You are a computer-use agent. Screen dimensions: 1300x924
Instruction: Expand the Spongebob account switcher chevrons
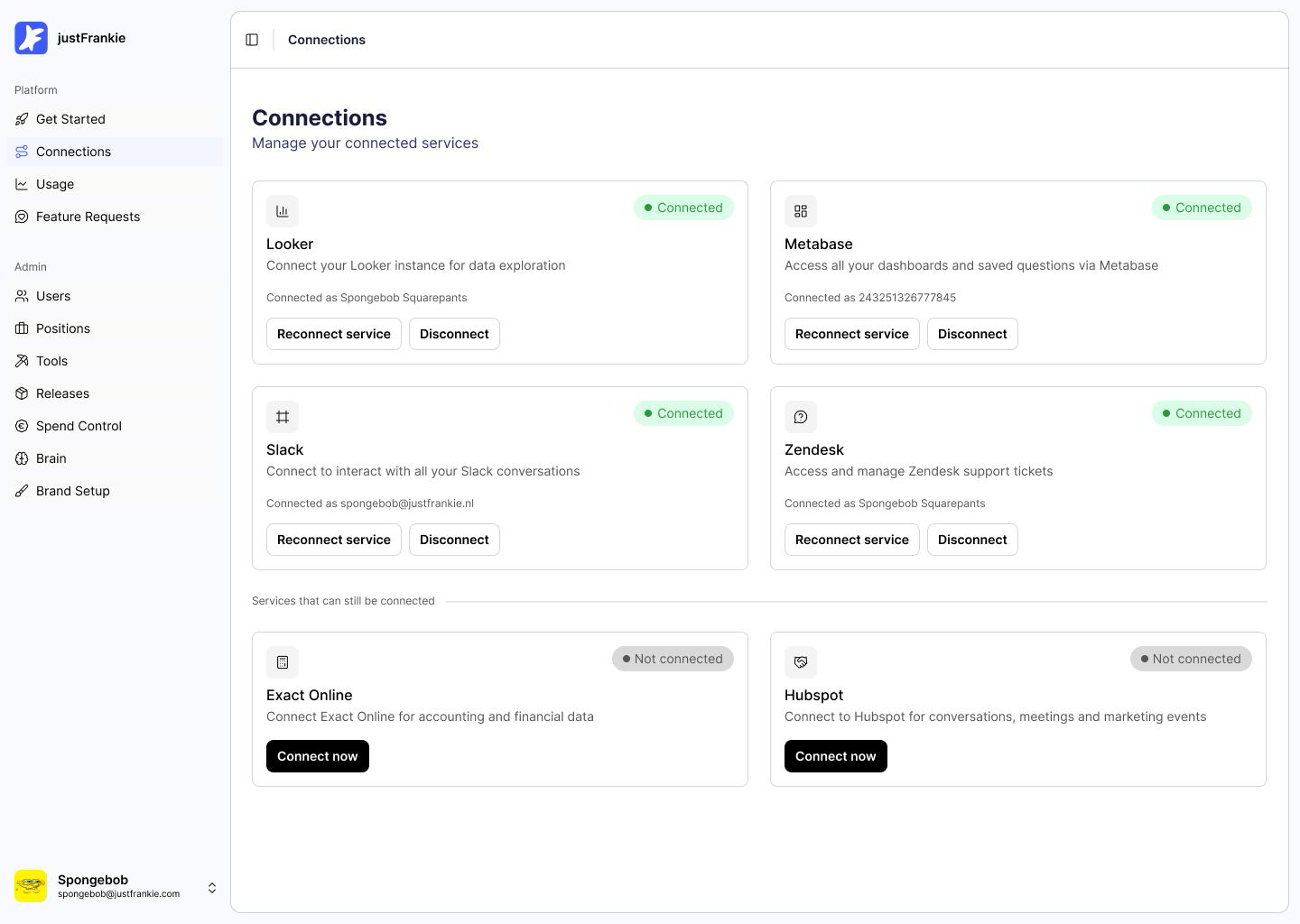[x=212, y=888]
